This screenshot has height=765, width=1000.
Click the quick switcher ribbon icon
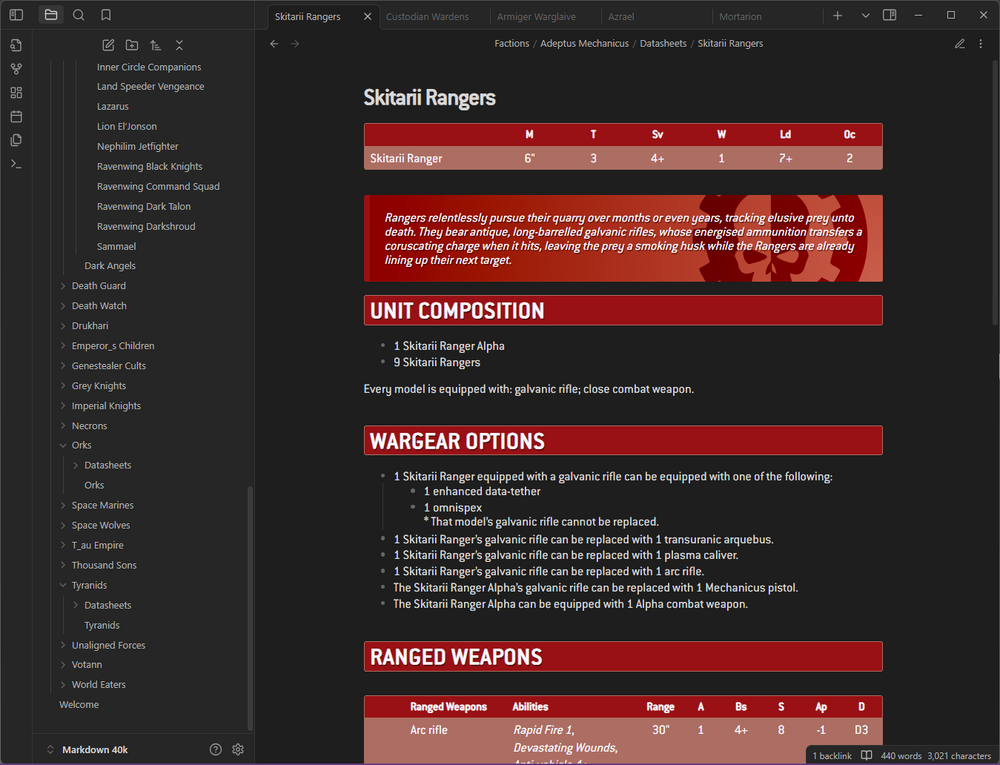(x=17, y=45)
